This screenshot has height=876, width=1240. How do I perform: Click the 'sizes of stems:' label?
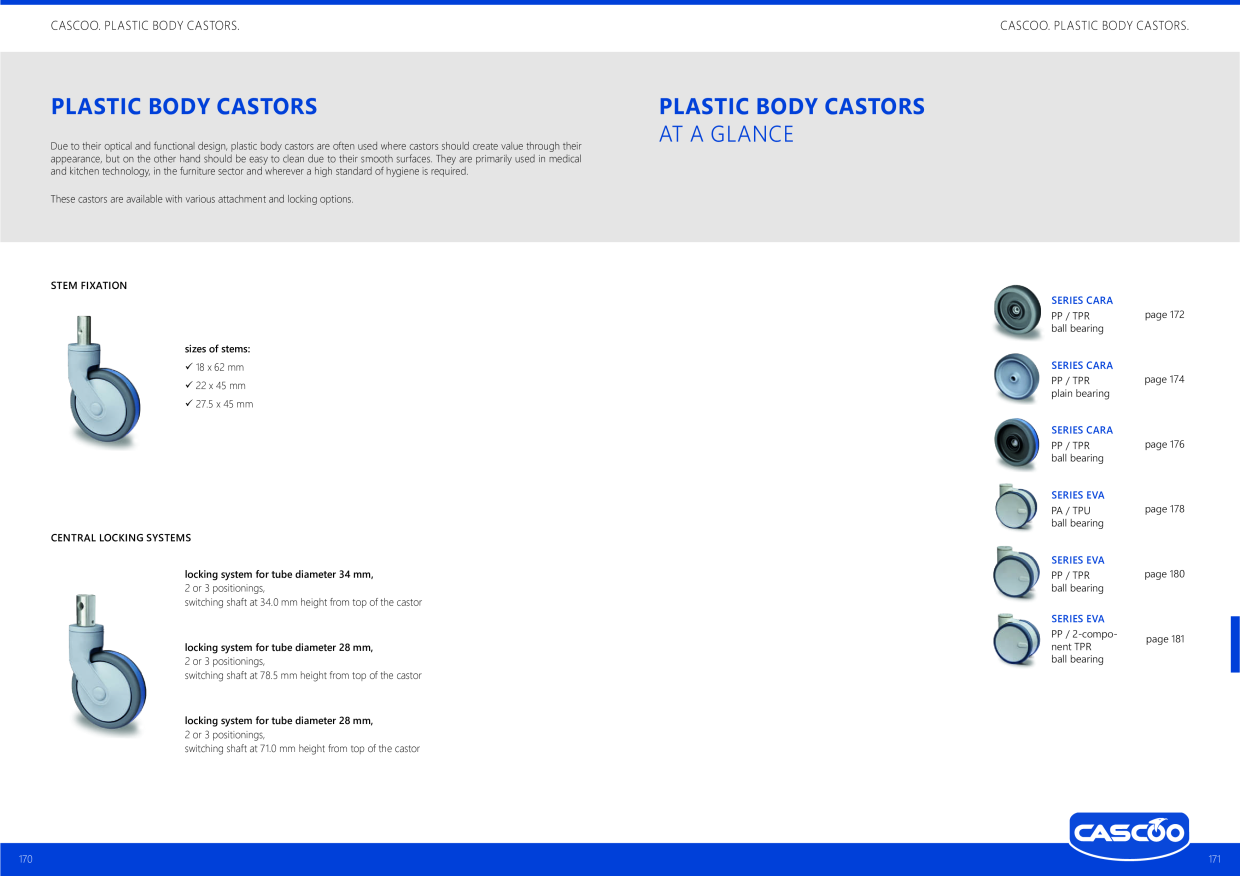pyautogui.click(x=217, y=349)
